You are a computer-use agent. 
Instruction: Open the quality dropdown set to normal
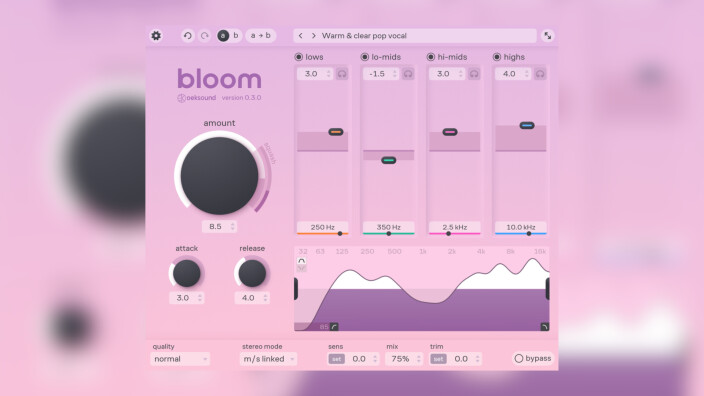click(180, 359)
